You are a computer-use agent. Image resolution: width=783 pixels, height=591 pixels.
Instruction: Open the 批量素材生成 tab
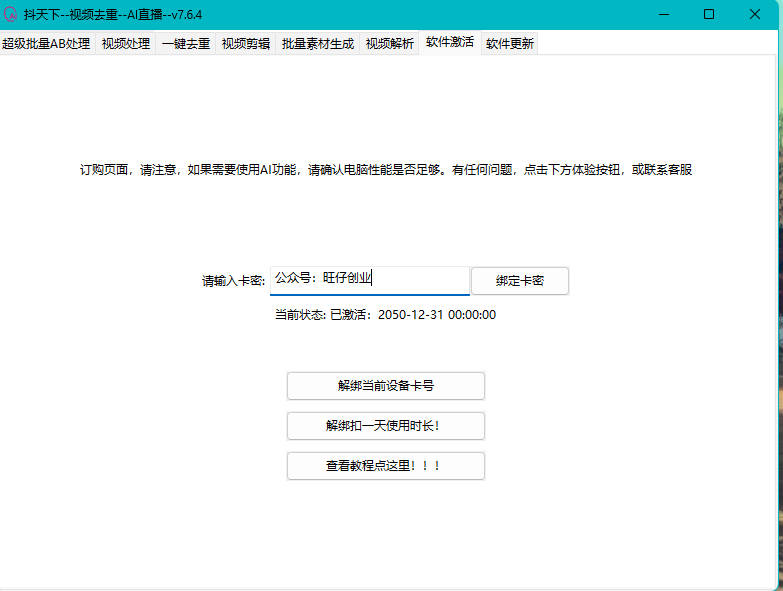(x=318, y=44)
